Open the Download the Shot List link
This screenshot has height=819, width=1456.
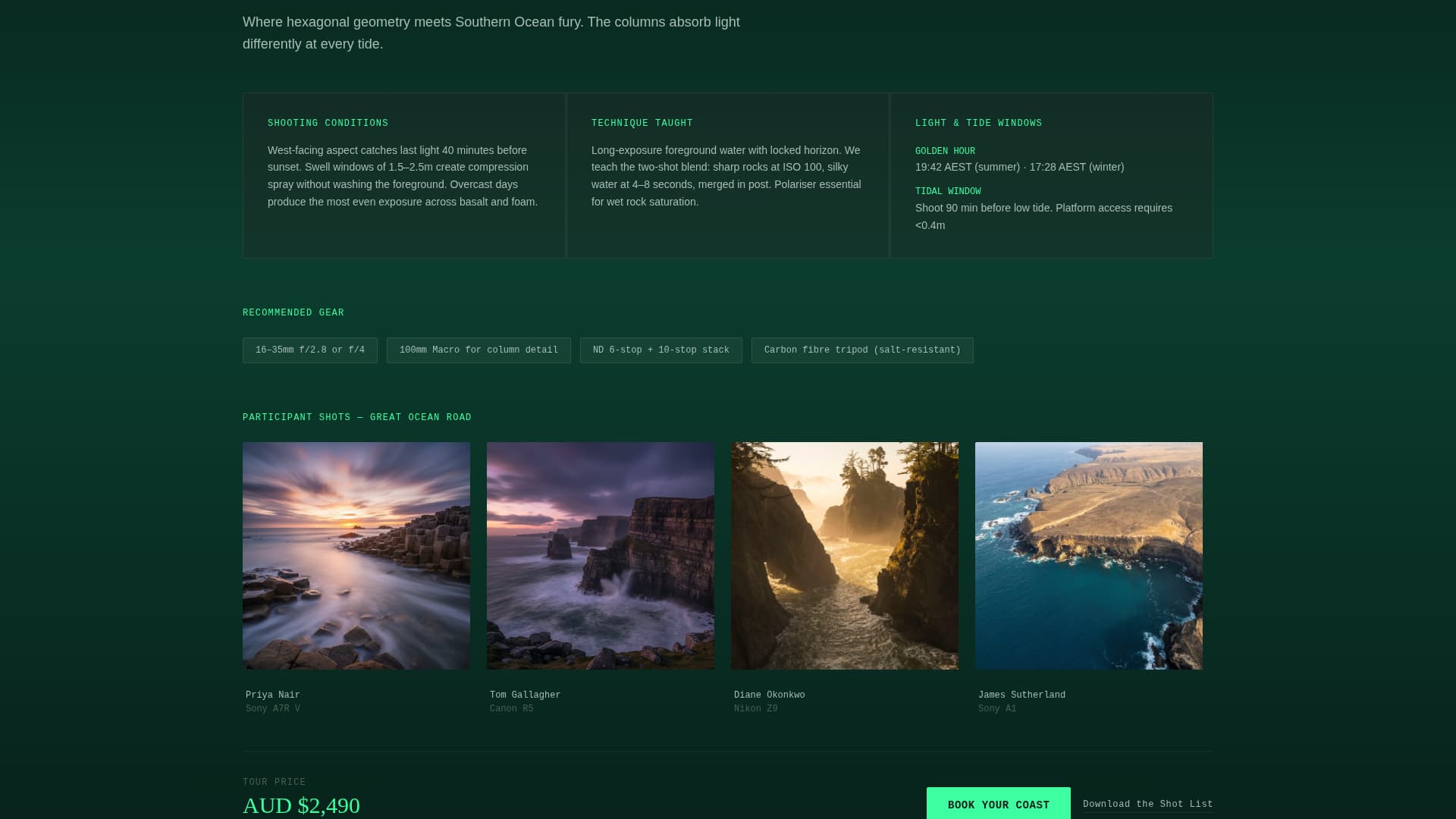(1147, 804)
